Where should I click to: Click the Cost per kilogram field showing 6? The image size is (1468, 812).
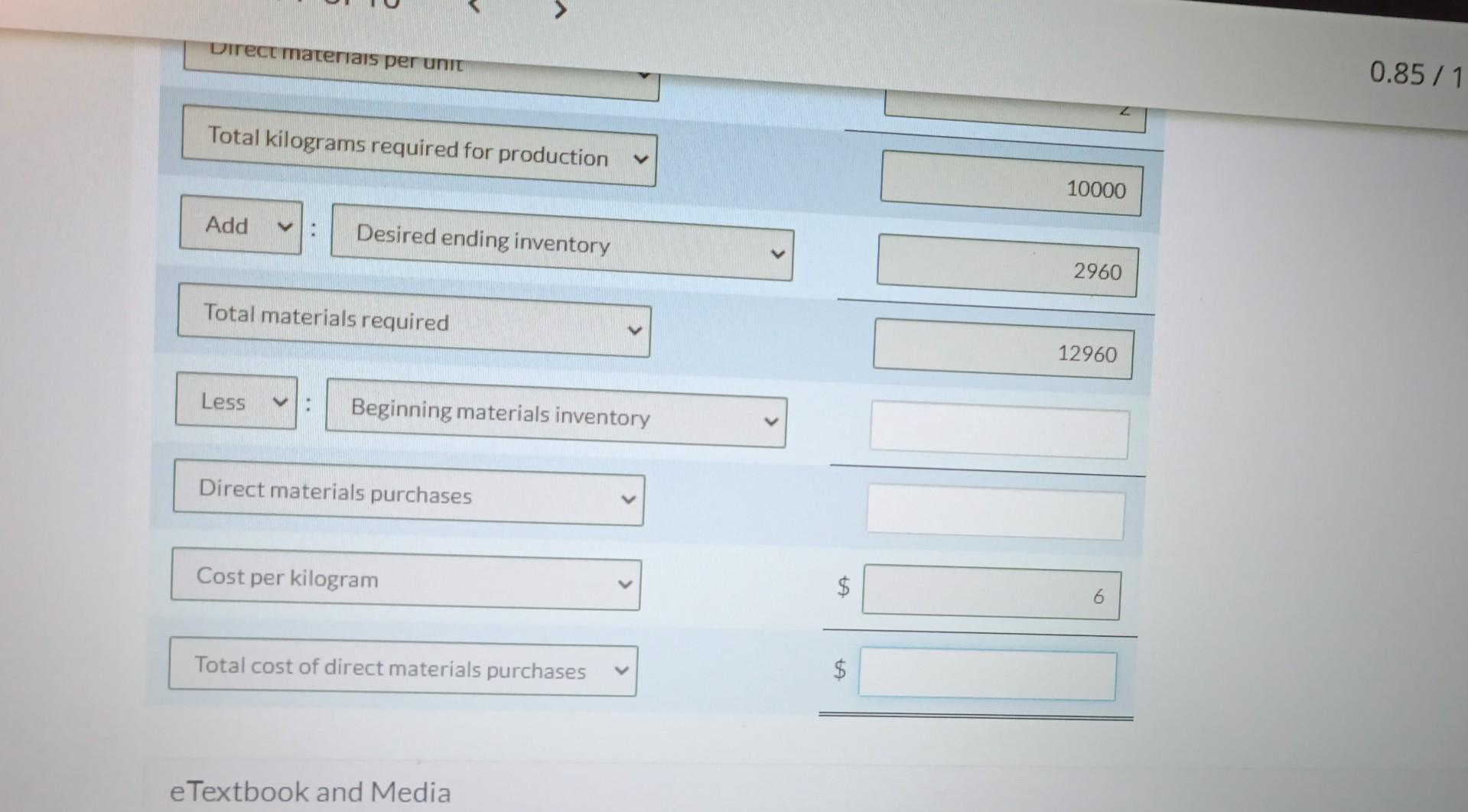tap(991, 593)
